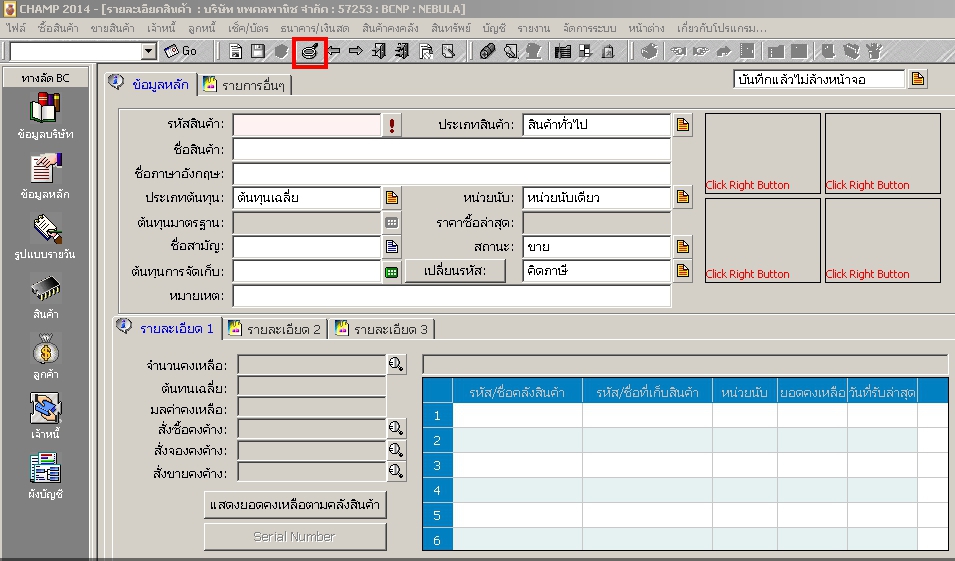
Task: Open the บัญชี menu
Action: (x=494, y=28)
